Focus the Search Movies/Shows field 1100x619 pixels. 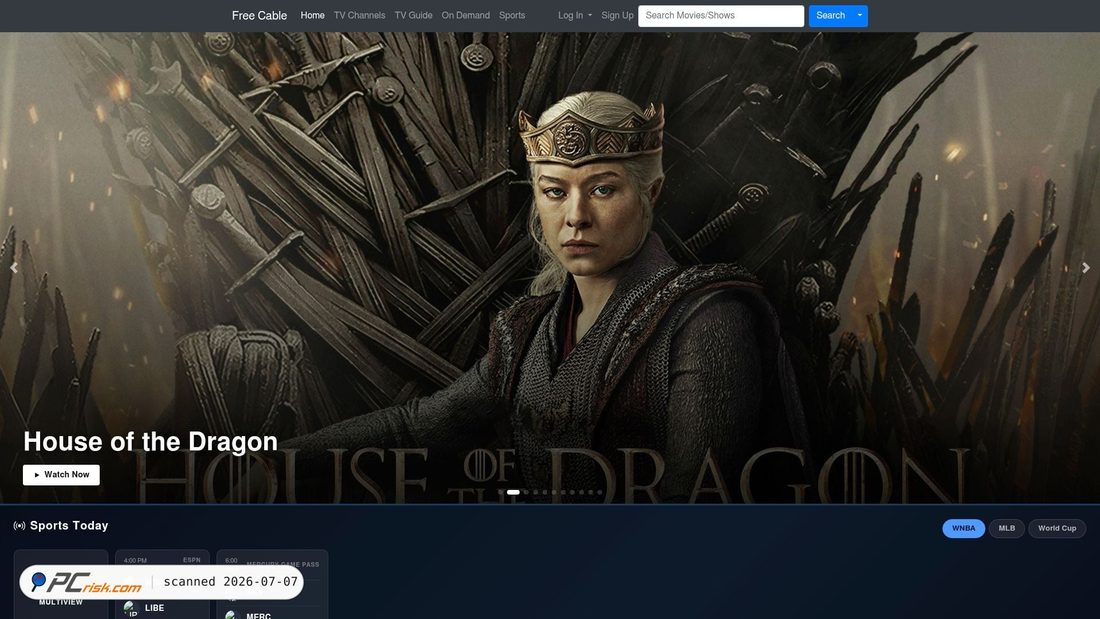tap(720, 15)
